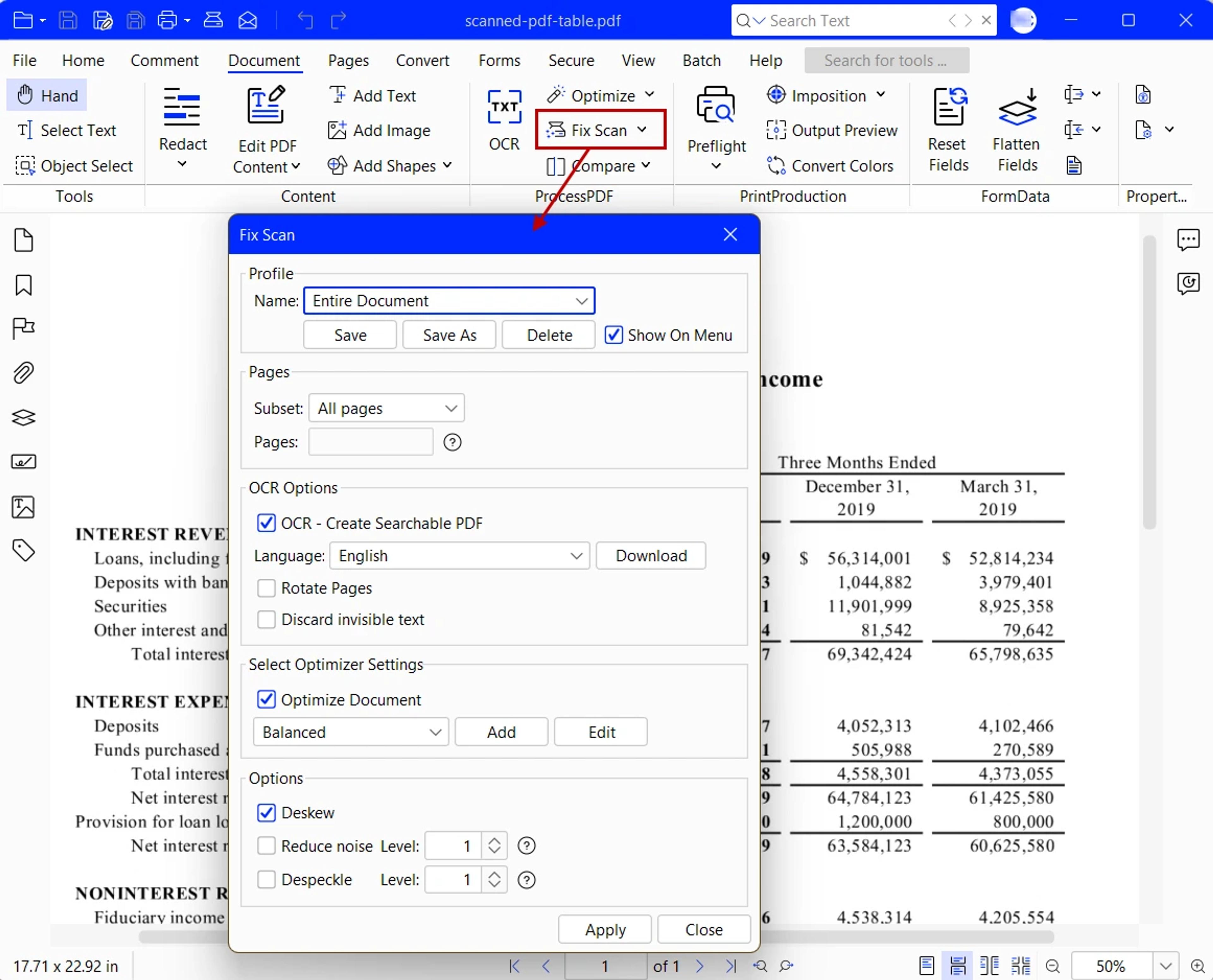
Task: Open the Bookmarks sidebar panel
Action: coord(23,285)
